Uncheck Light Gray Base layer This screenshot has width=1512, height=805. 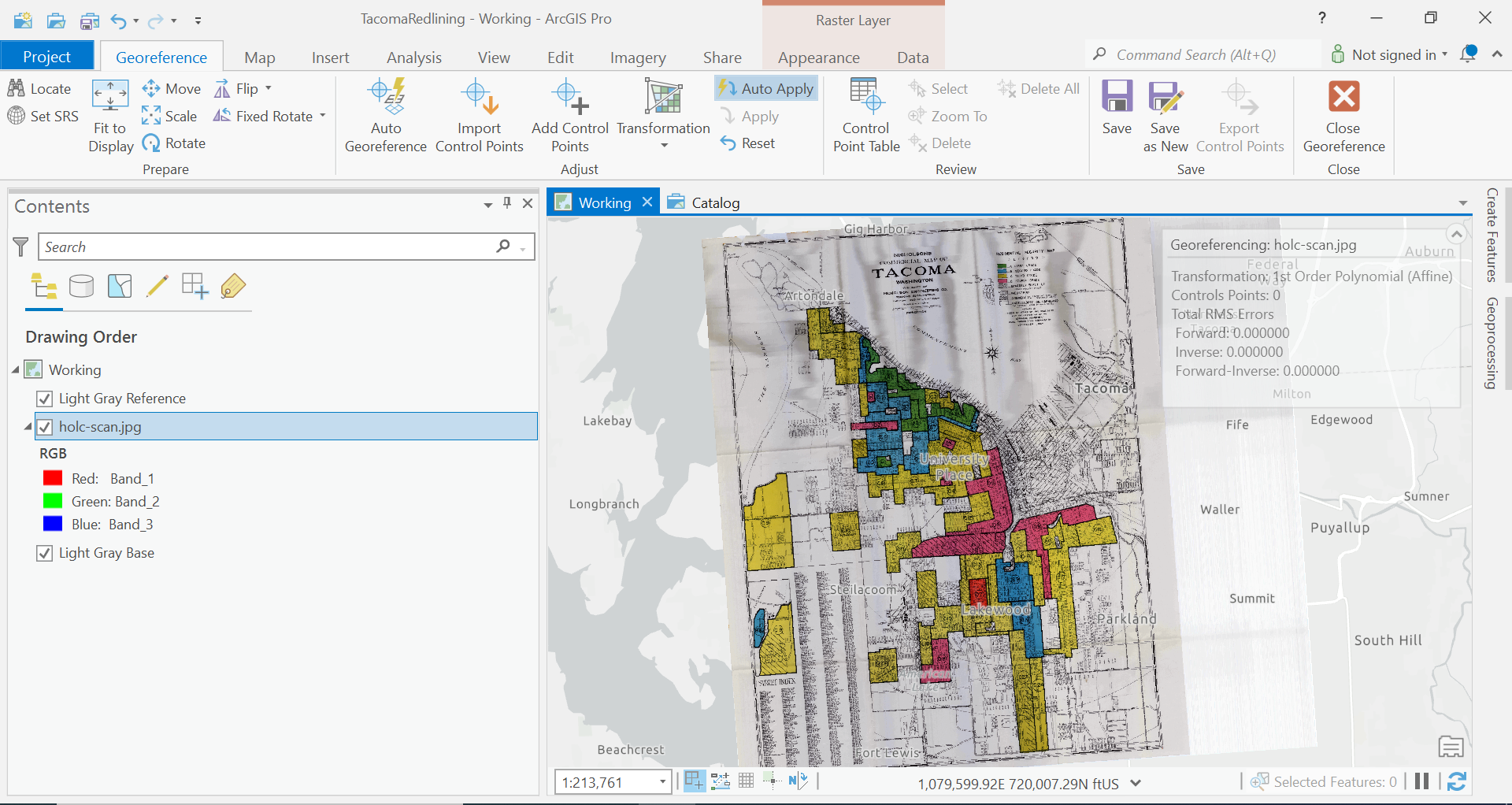tap(45, 553)
